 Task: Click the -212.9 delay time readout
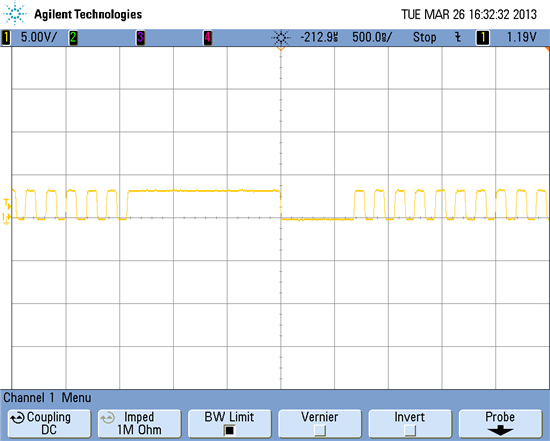click(320, 37)
